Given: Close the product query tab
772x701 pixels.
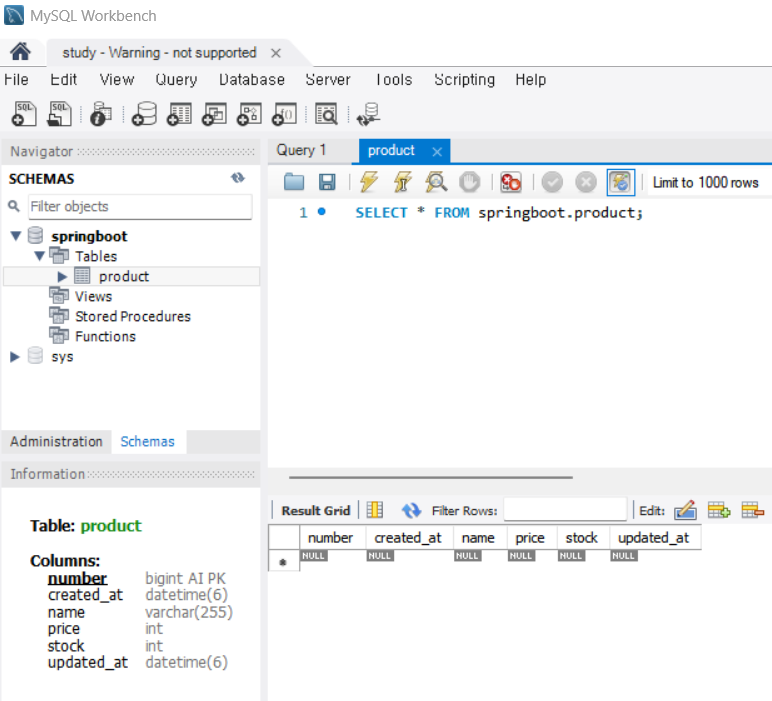Looking at the screenshot, I should (x=437, y=152).
